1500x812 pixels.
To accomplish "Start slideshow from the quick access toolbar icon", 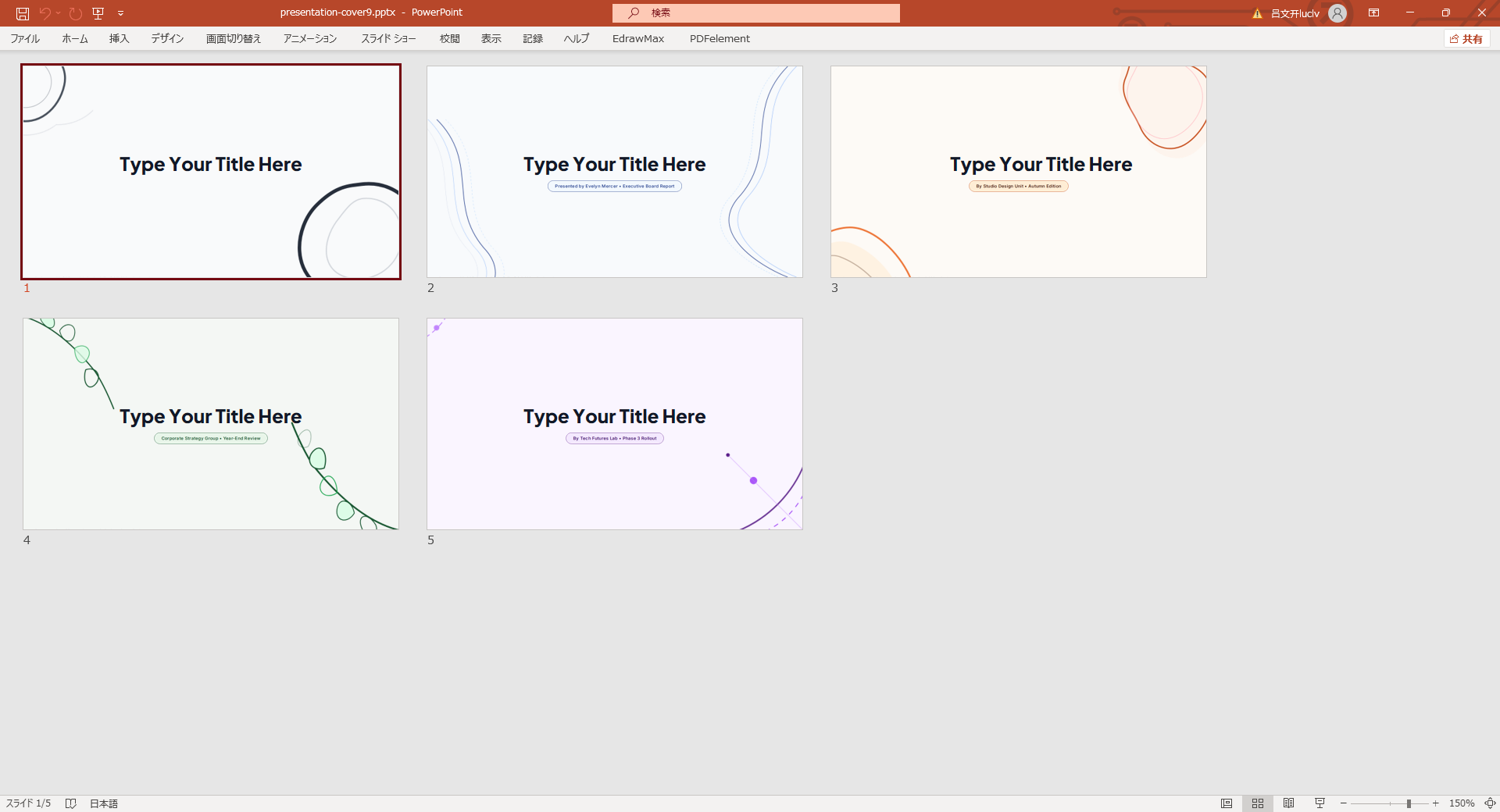I will (98, 13).
